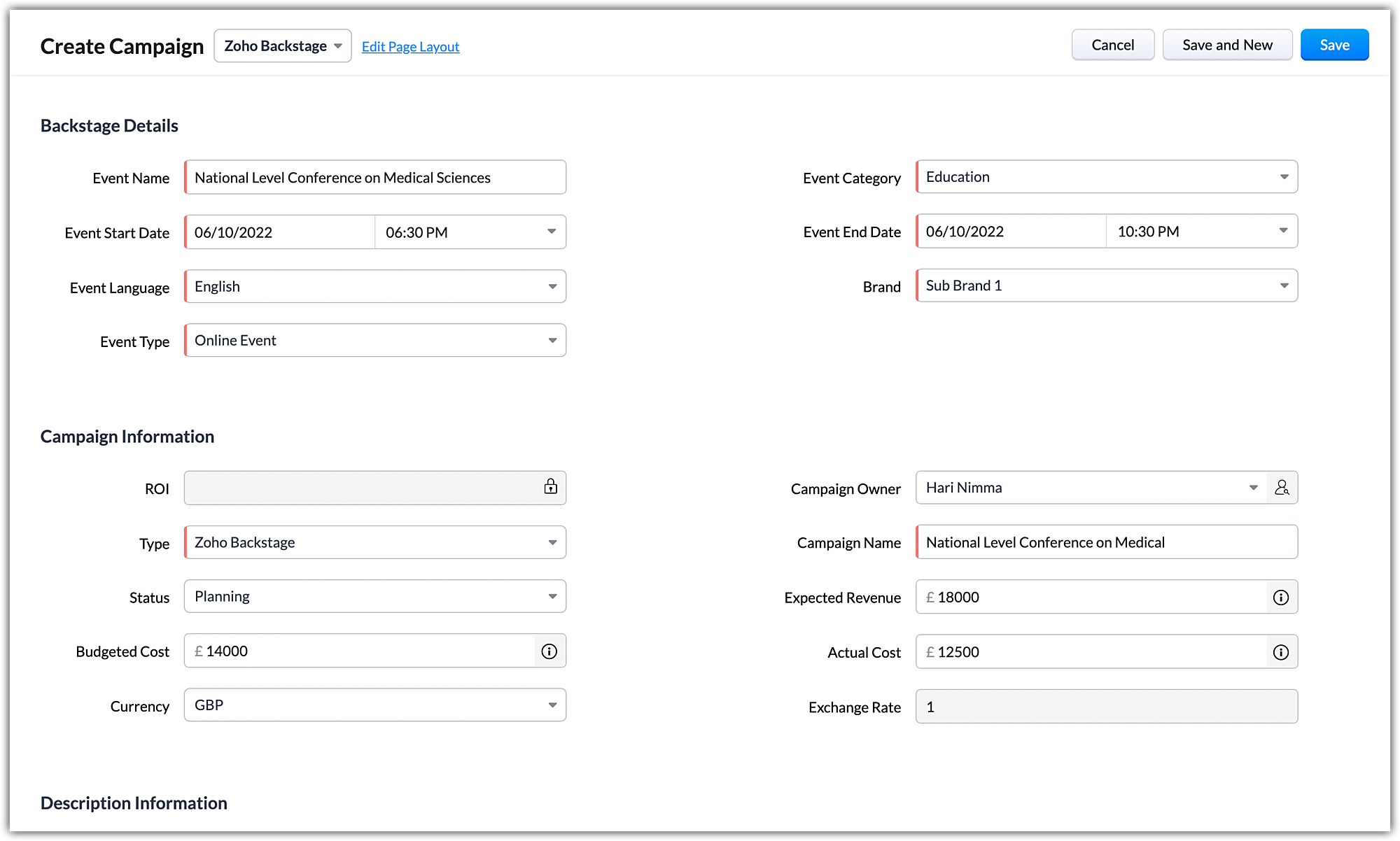1400x841 pixels.
Task: Open the Zoho Backstage layout dropdown
Action: point(282,46)
